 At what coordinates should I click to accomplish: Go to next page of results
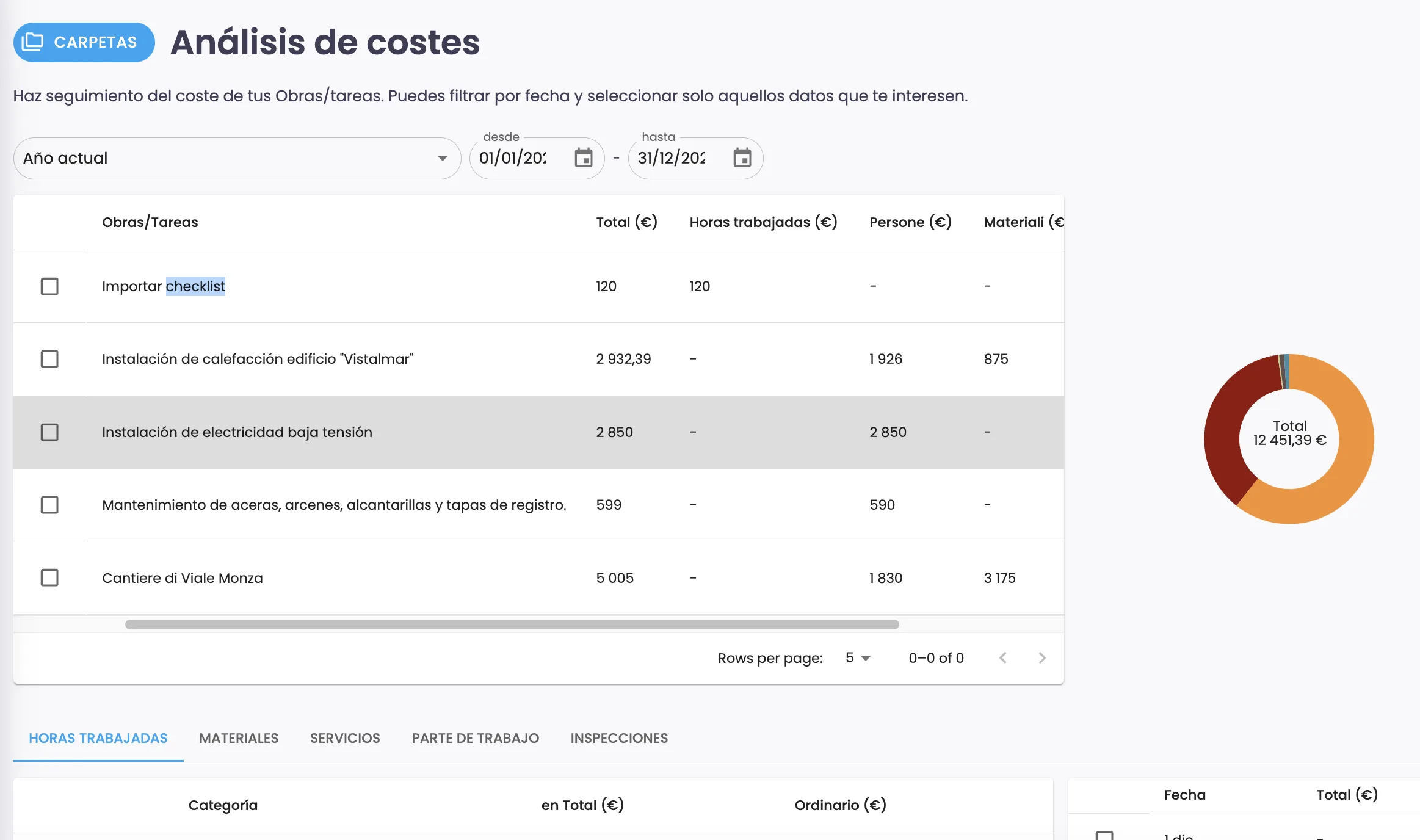click(1042, 658)
